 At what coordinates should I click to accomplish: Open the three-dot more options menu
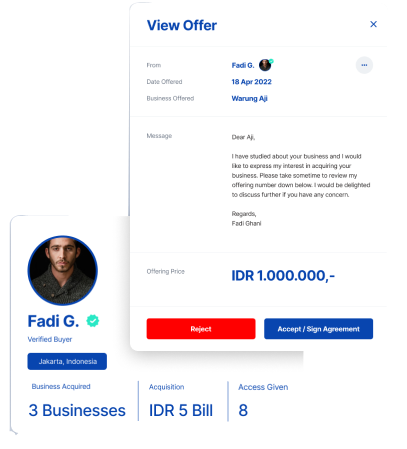[364, 65]
